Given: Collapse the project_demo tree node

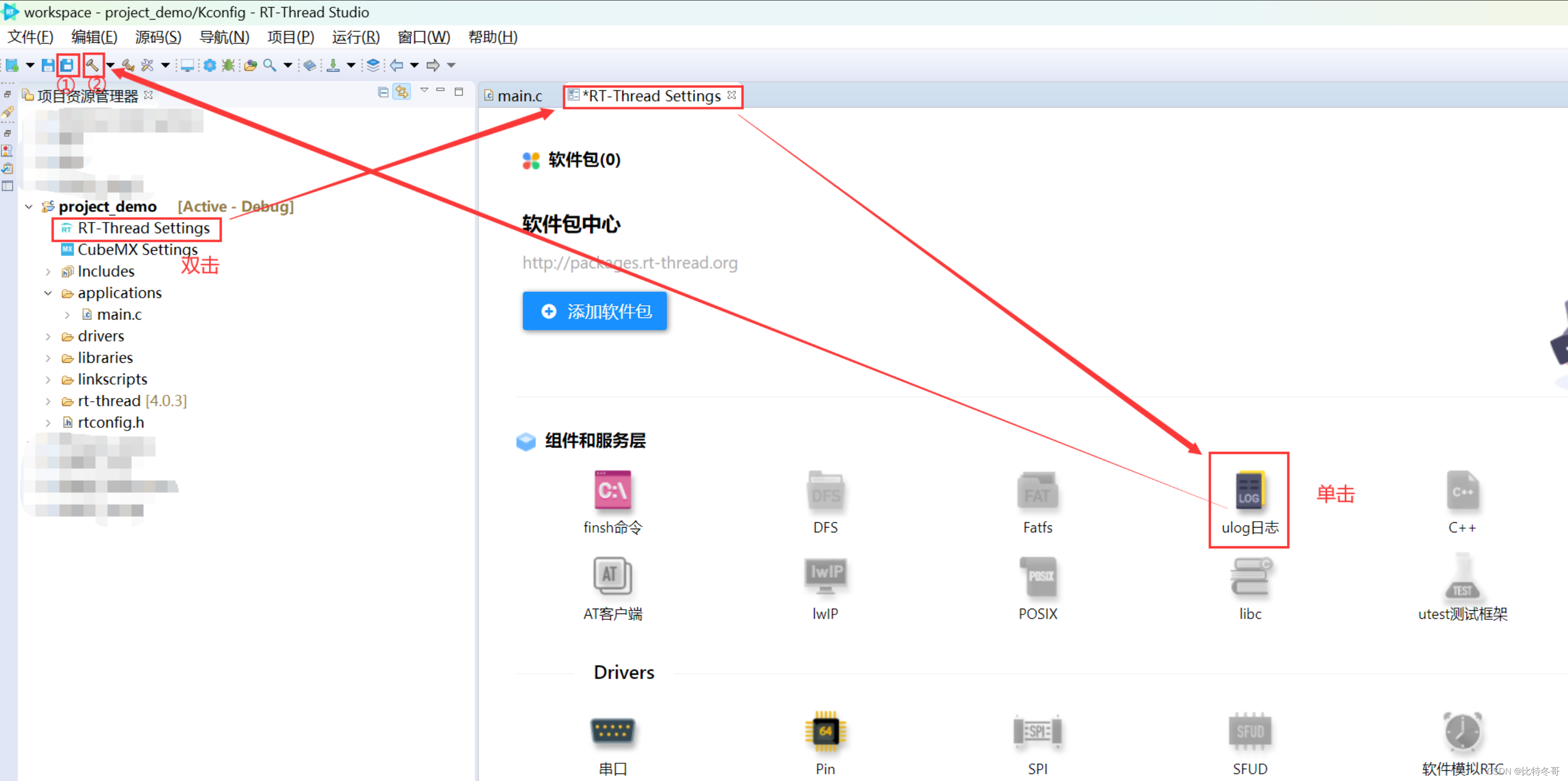Looking at the screenshot, I should [29, 207].
